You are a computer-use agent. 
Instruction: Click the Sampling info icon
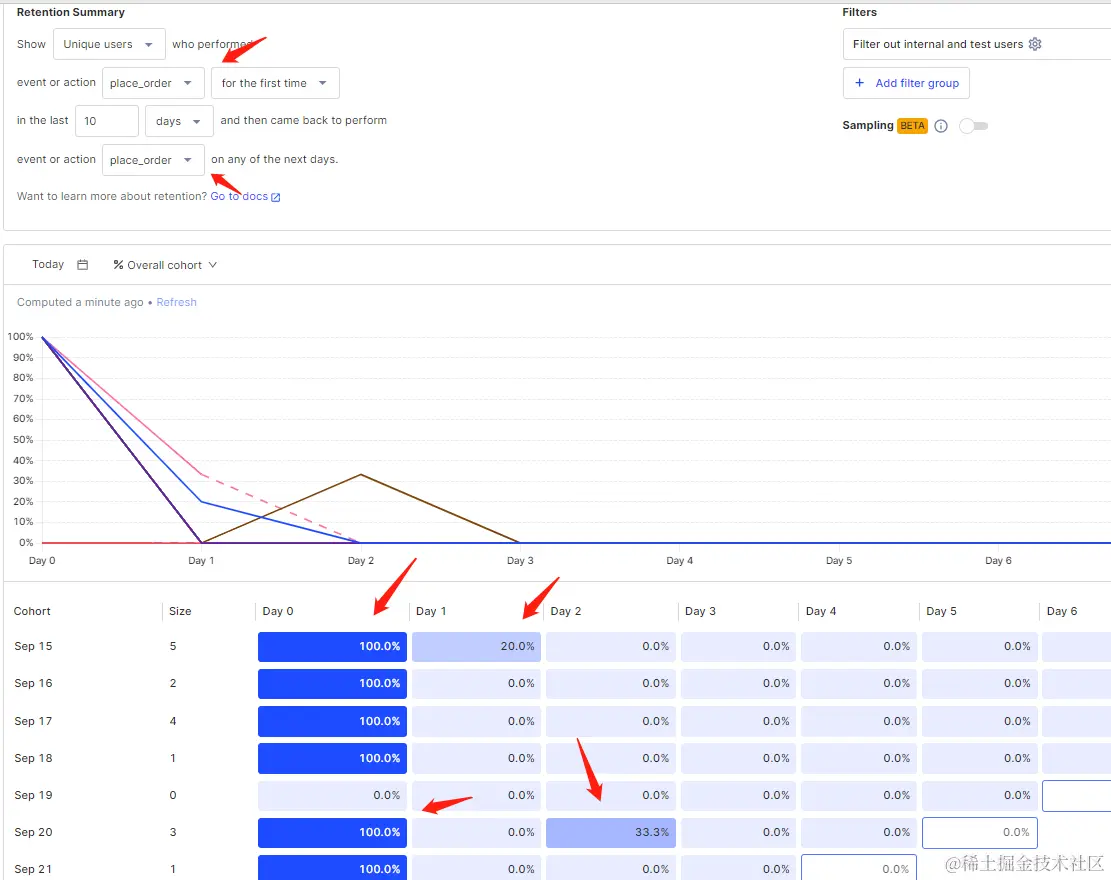pyautogui.click(x=941, y=126)
